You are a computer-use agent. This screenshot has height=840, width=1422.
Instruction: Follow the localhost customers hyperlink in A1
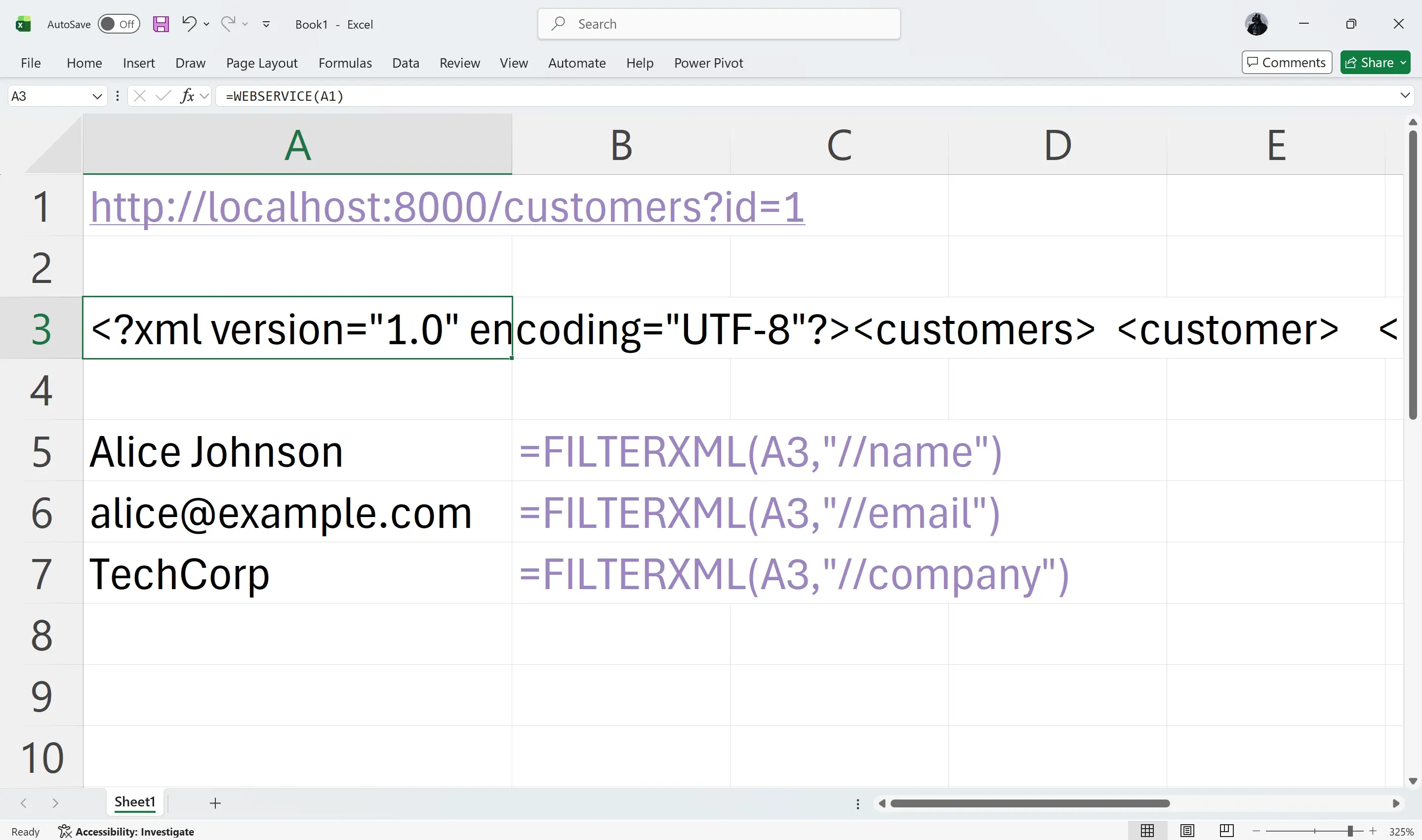pos(447,206)
